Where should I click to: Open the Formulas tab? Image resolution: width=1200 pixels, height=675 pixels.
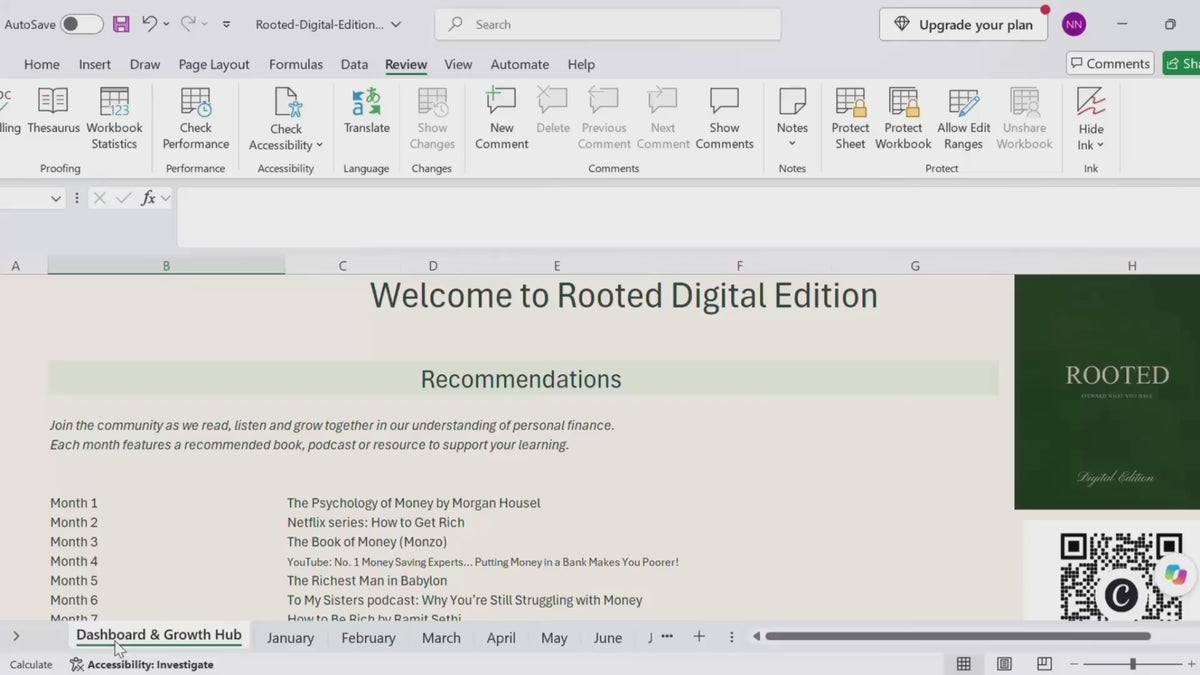pyautogui.click(x=296, y=64)
